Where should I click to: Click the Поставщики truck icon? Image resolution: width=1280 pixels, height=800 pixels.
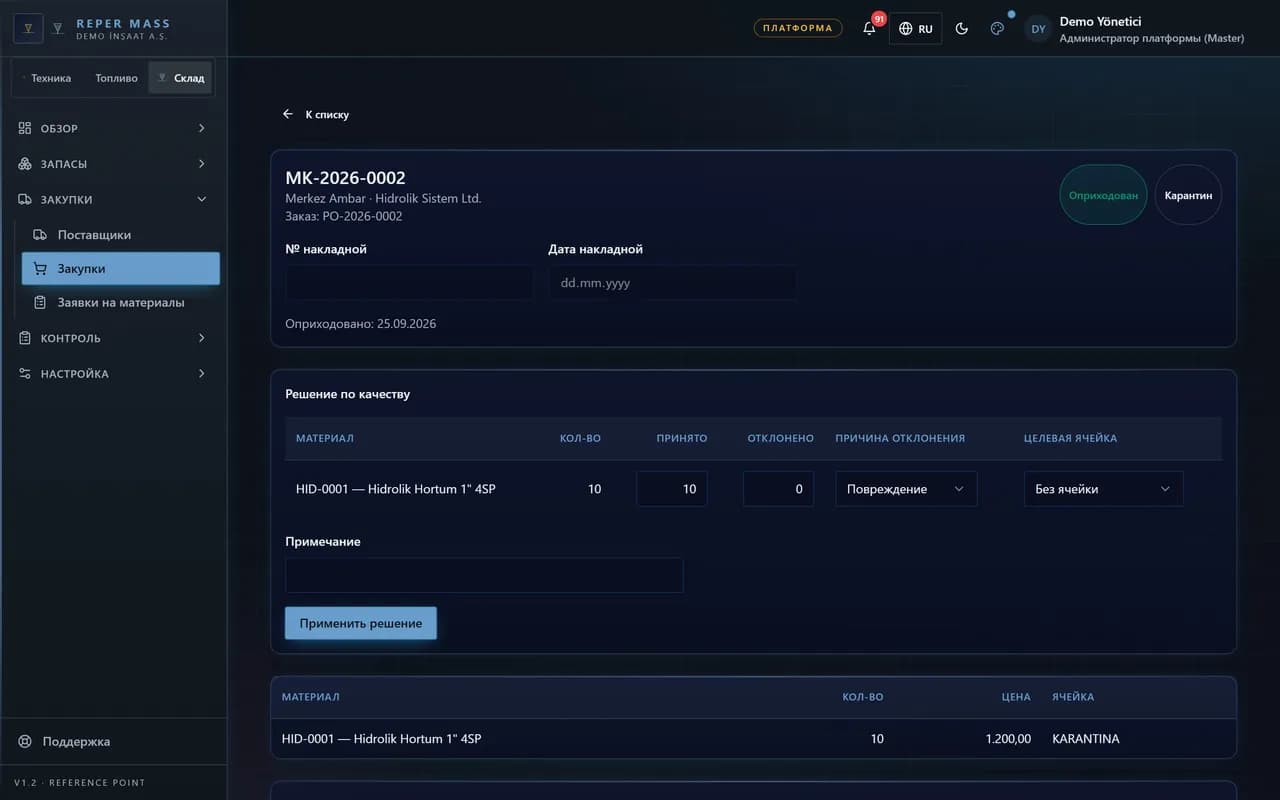40,235
